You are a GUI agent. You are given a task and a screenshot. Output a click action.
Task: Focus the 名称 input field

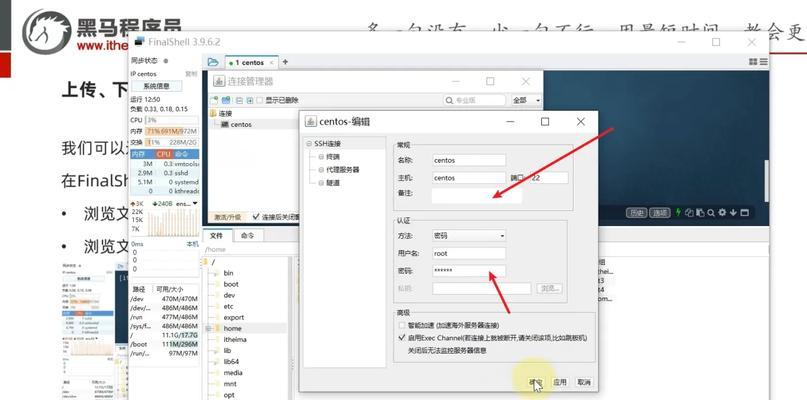pos(469,160)
